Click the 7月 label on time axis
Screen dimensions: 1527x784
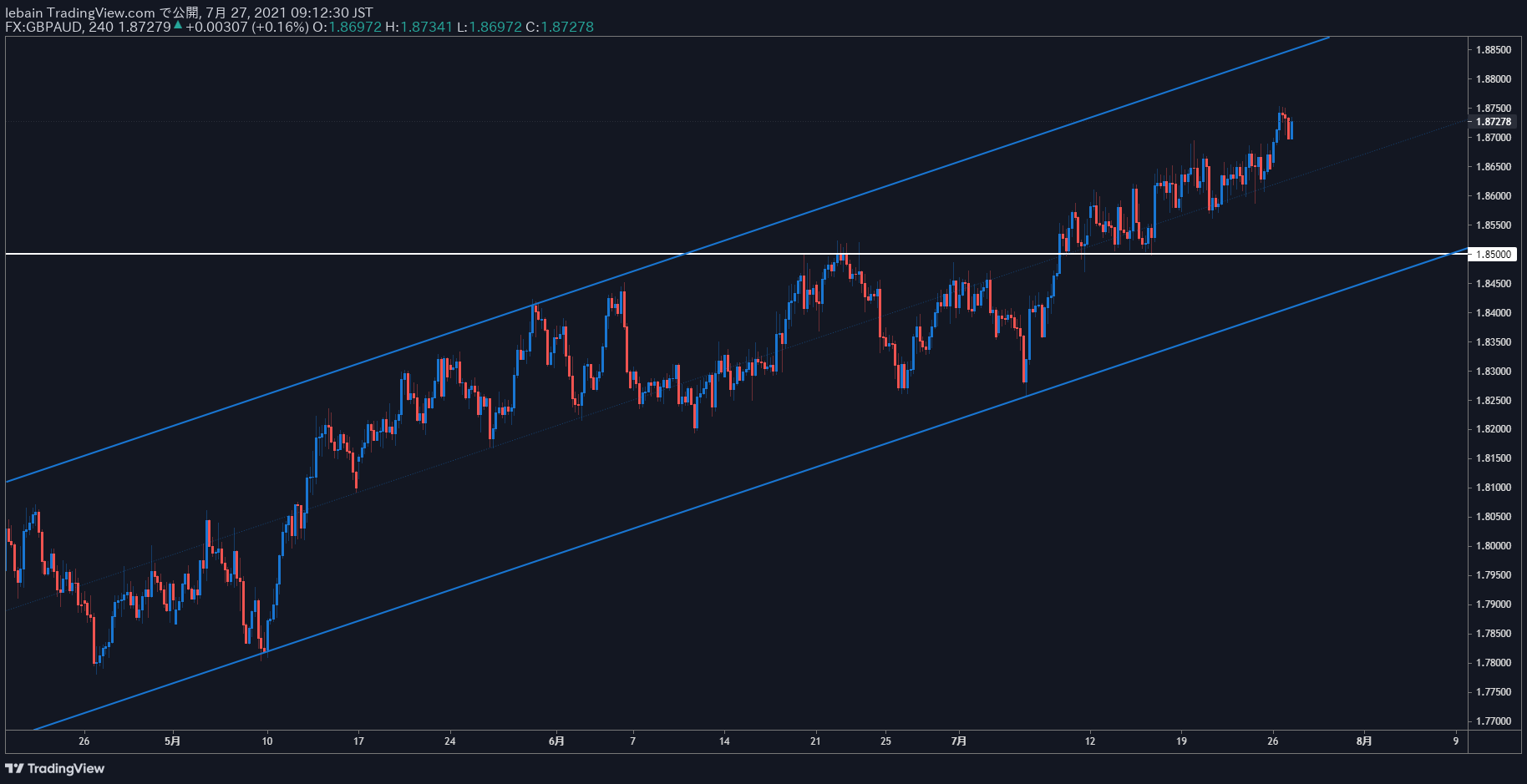[959, 741]
